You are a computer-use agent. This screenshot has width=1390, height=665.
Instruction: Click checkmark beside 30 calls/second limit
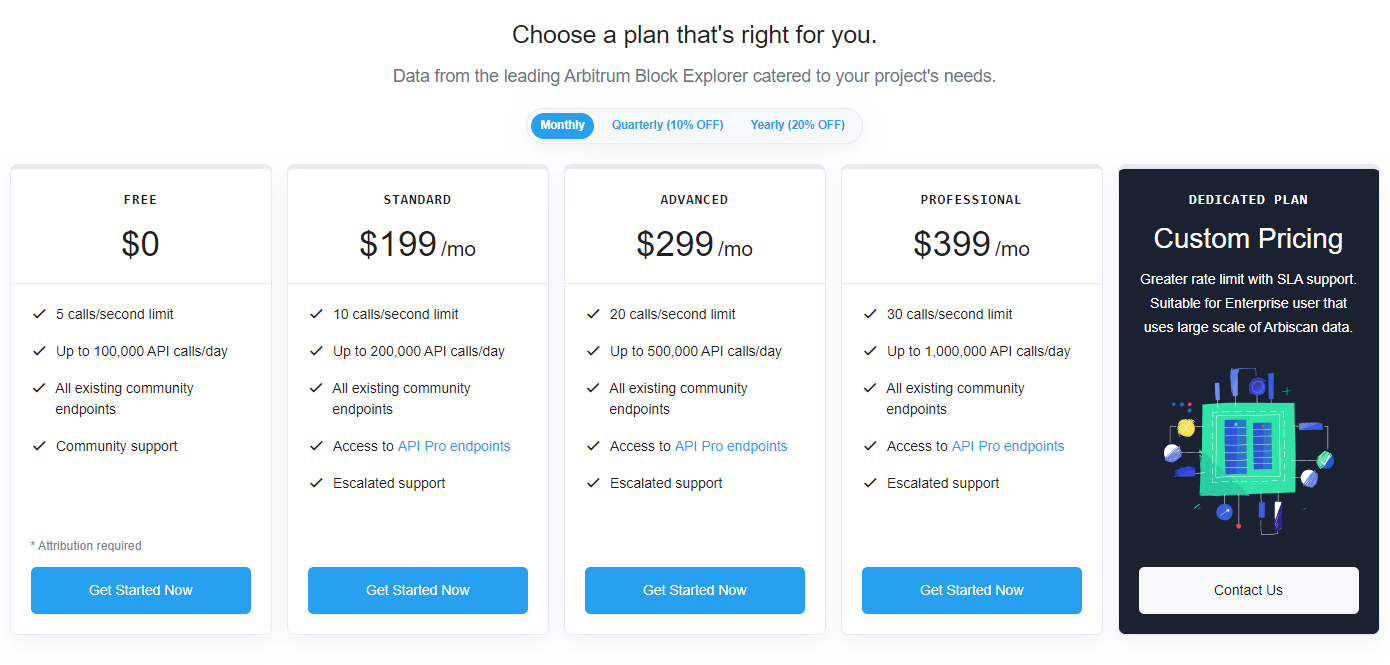pos(870,314)
